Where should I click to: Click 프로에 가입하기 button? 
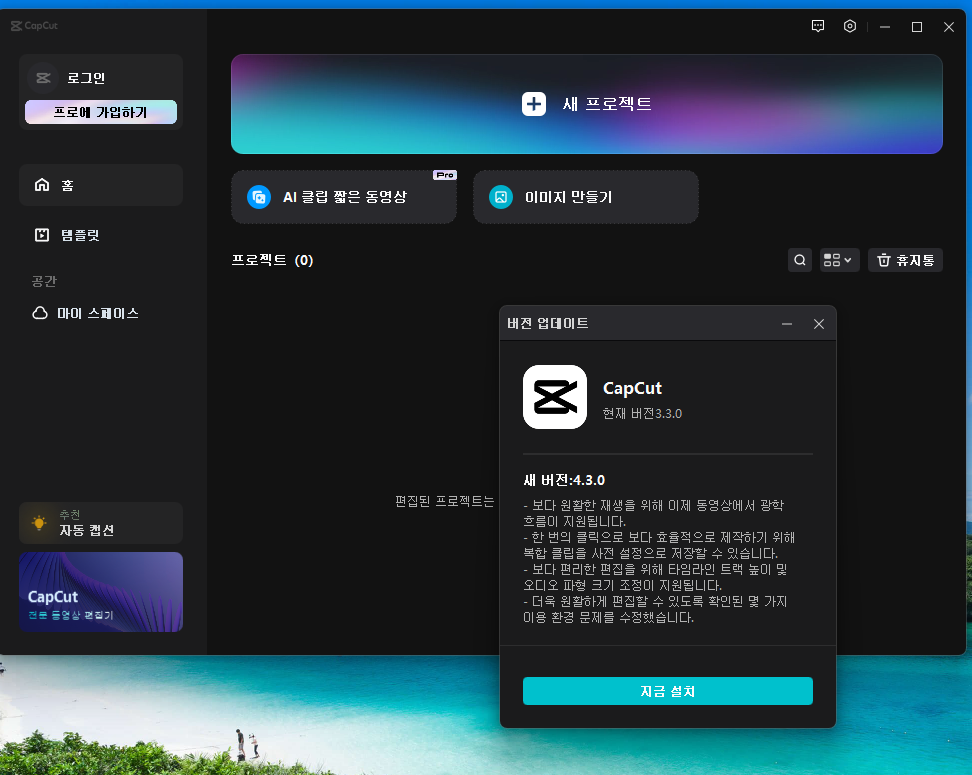coord(101,112)
